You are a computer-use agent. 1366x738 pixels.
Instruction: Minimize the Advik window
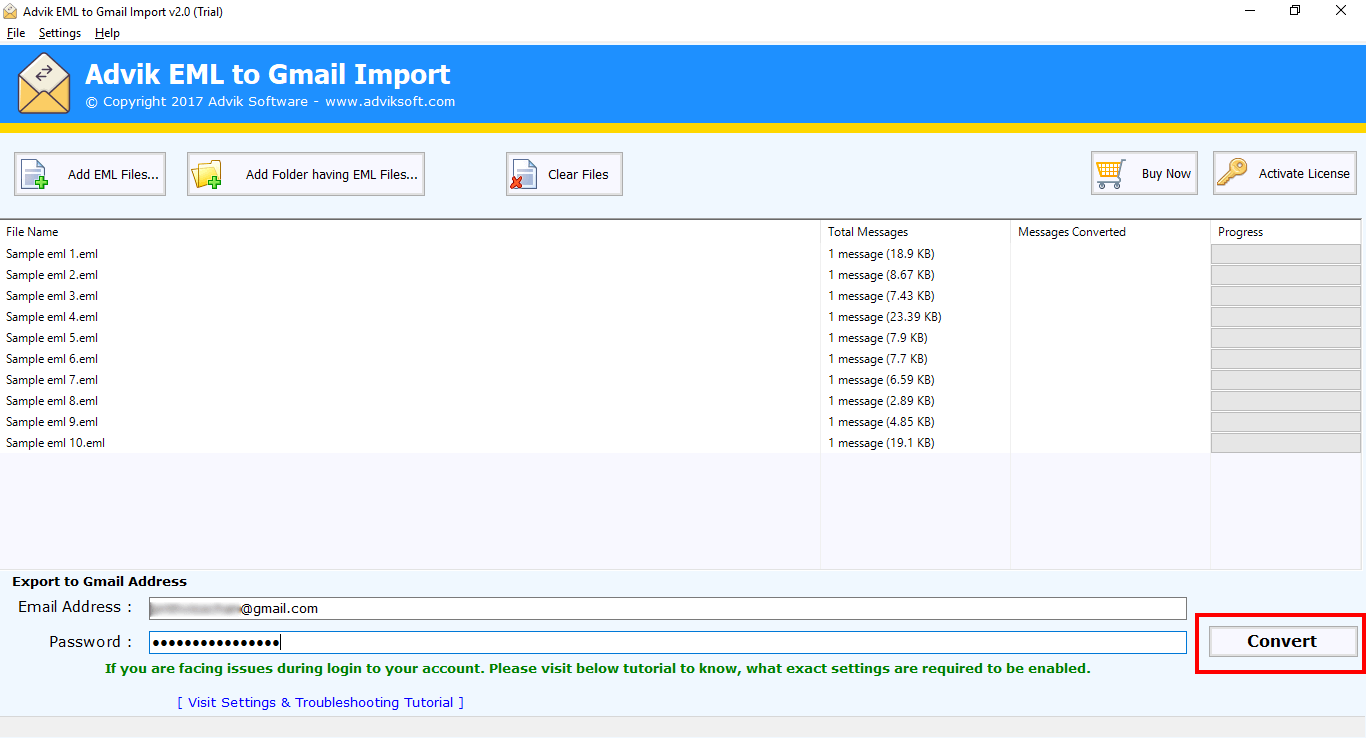(x=1249, y=11)
